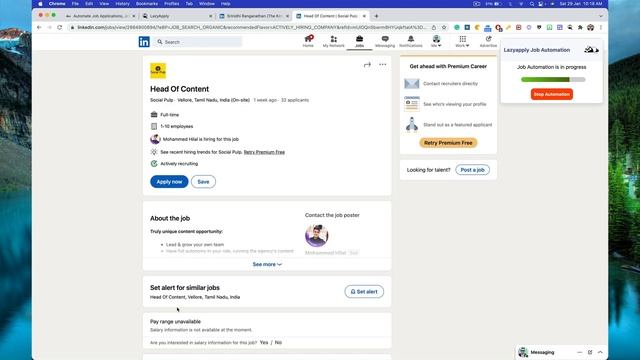Open My Network nav icon
Image resolution: width=640 pixels, height=360 pixels.
click(x=333, y=41)
